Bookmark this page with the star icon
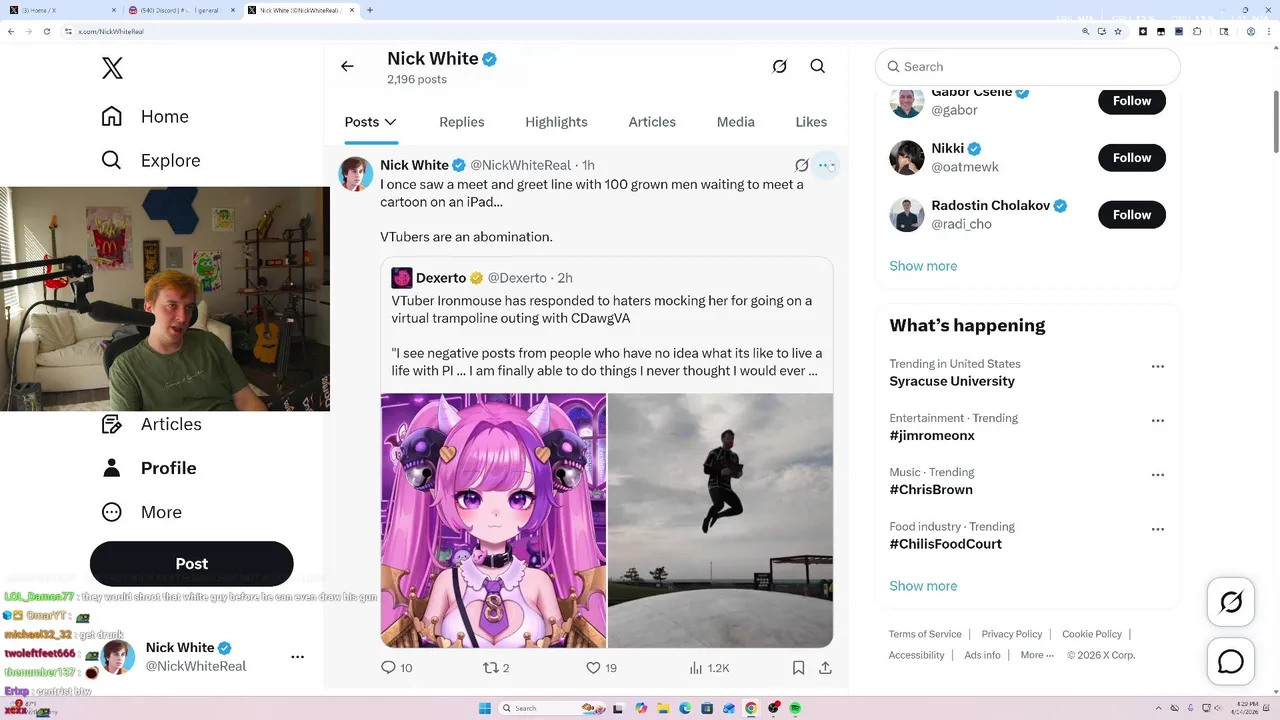The image size is (1280, 720). pyautogui.click(x=1118, y=31)
